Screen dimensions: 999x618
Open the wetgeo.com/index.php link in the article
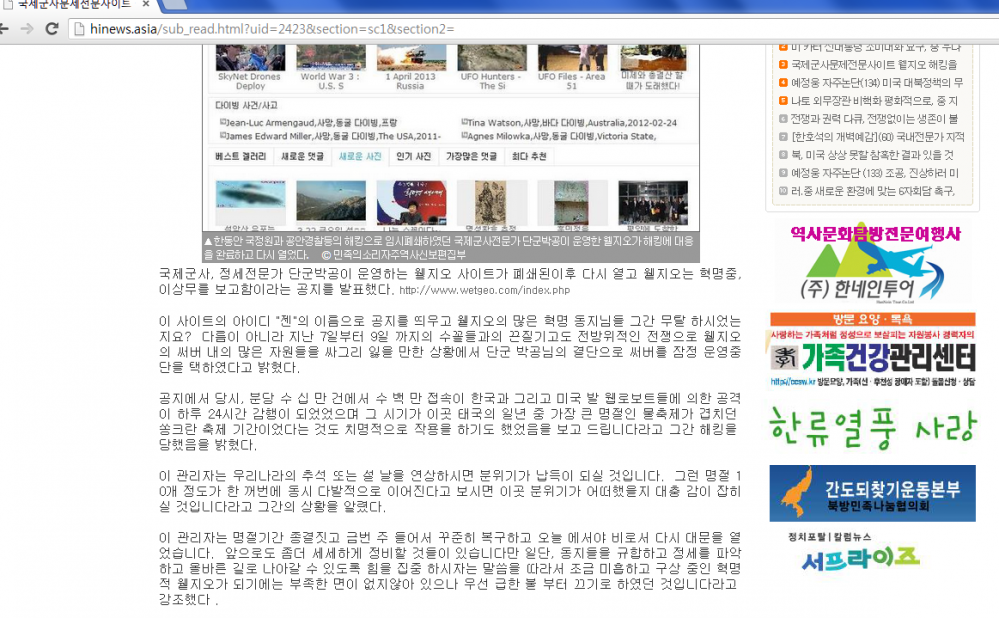[x=484, y=291]
